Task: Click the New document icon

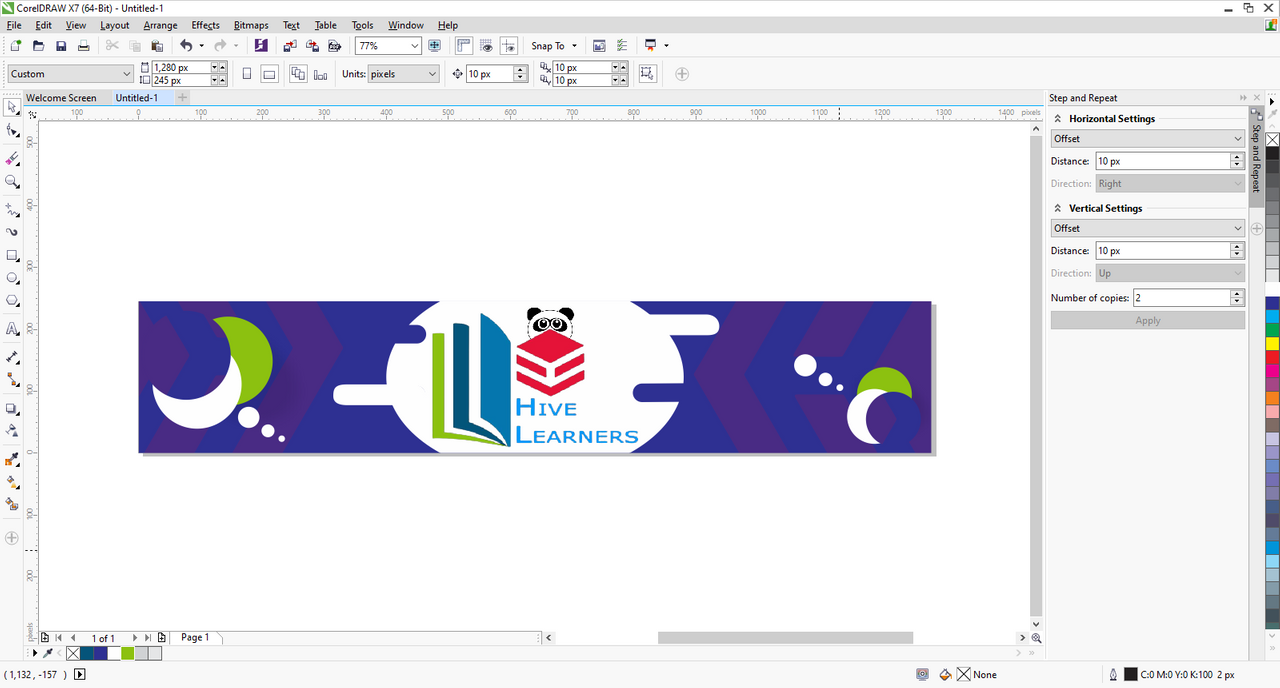Action: pos(15,46)
